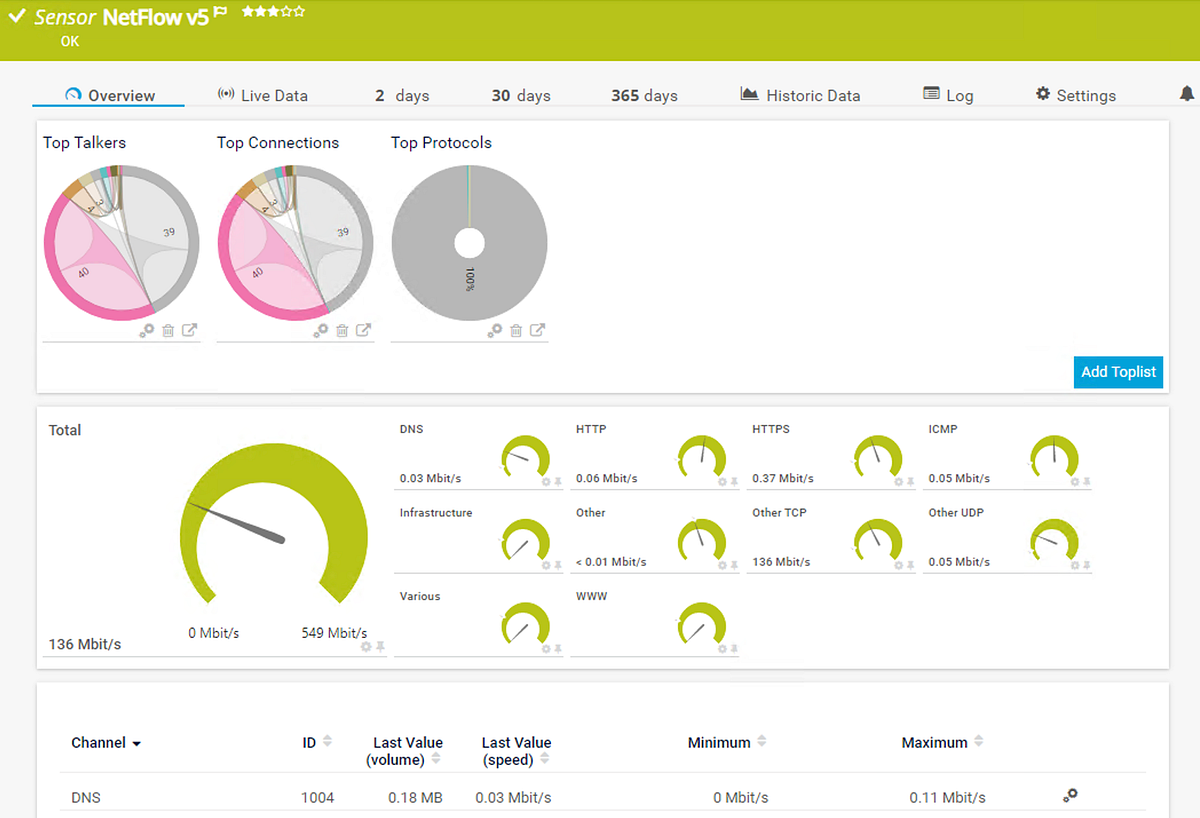The height and width of the screenshot is (818, 1200).
Task: Open the 365 days view
Action: [644, 95]
